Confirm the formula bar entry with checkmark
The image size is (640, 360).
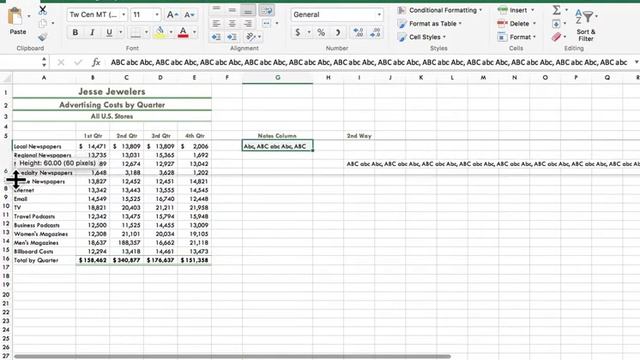click(78, 62)
